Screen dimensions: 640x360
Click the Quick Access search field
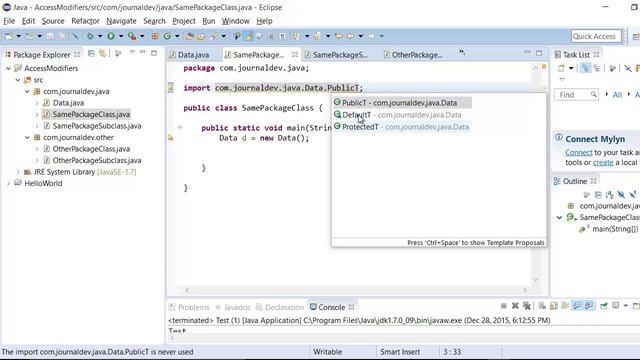click(x=596, y=36)
